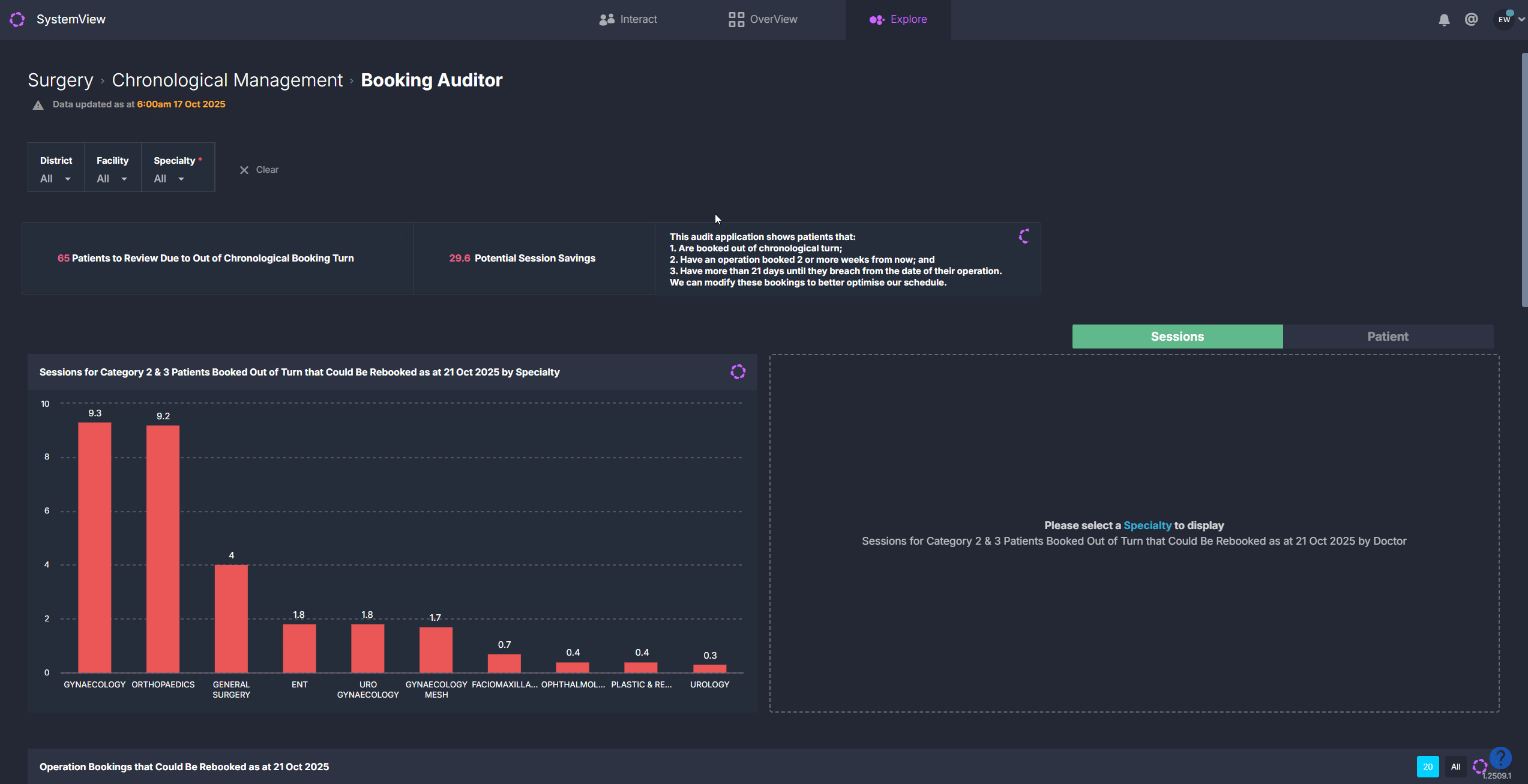The image size is (1528, 784).
Task: Open the EW user profile menu
Action: 1505,20
